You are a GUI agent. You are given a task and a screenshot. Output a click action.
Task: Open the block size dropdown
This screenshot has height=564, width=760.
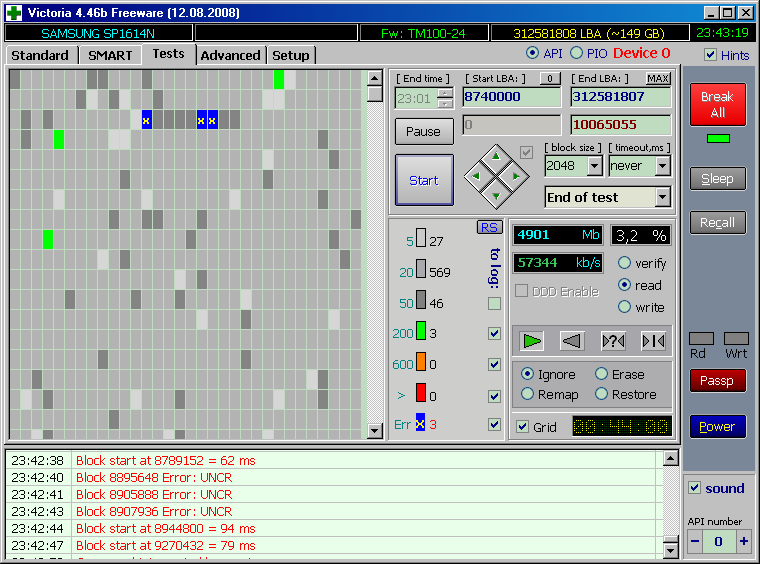(x=595, y=166)
